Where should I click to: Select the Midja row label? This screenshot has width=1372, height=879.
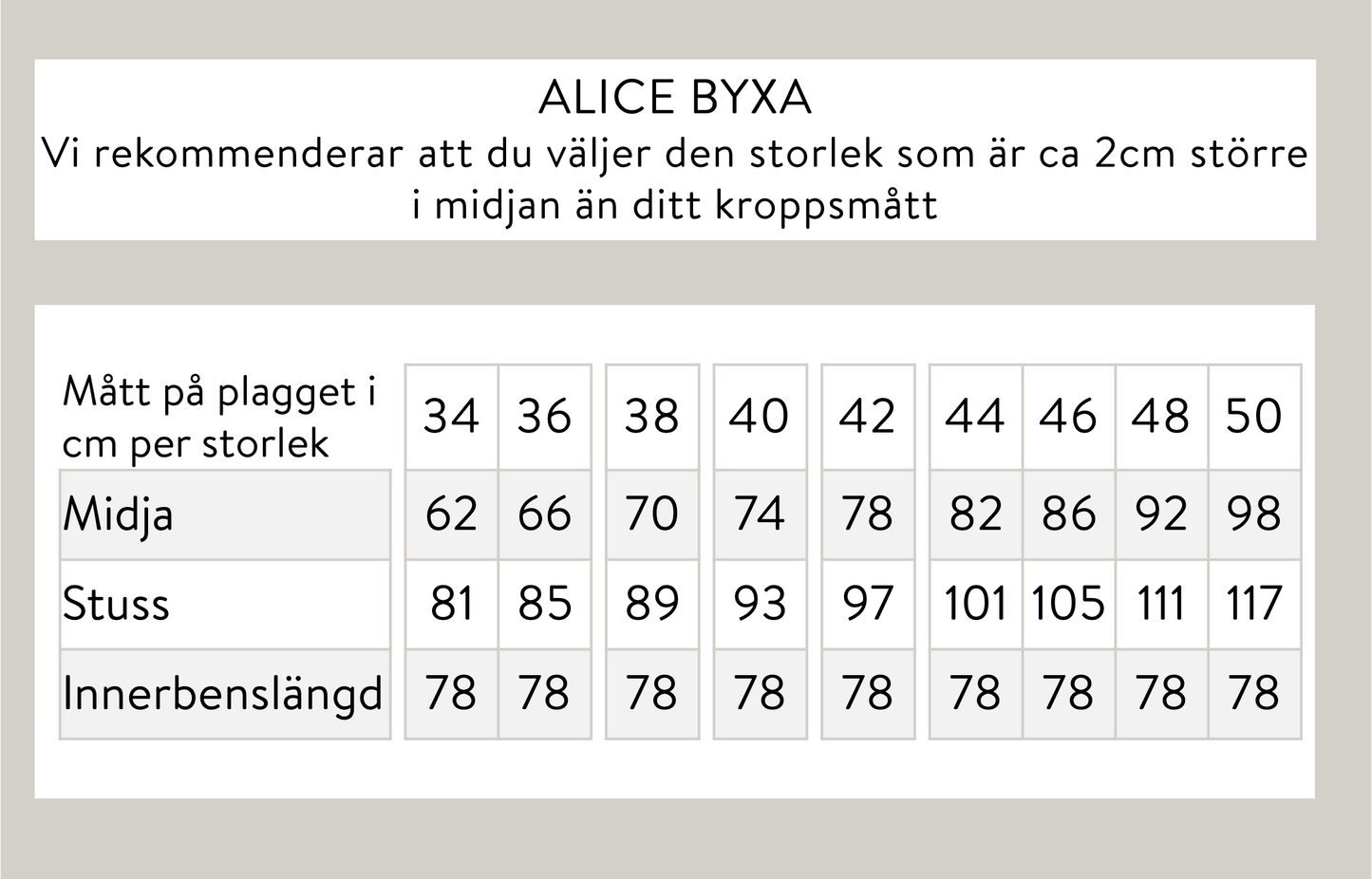[x=119, y=514]
